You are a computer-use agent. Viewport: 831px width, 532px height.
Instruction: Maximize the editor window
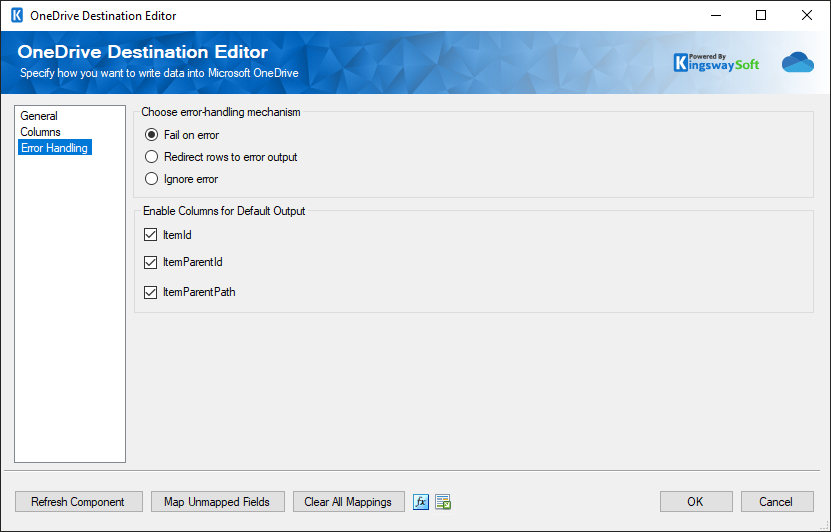(761, 15)
